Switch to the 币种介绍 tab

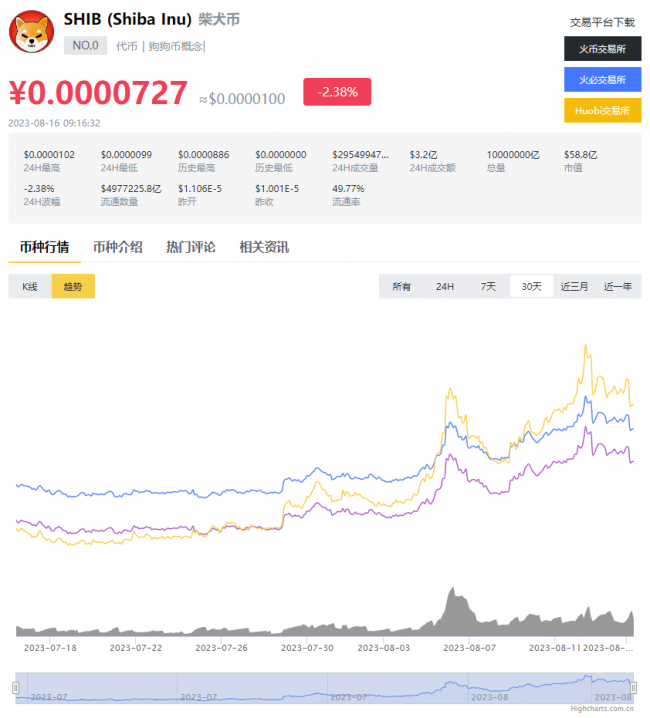tap(118, 247)
